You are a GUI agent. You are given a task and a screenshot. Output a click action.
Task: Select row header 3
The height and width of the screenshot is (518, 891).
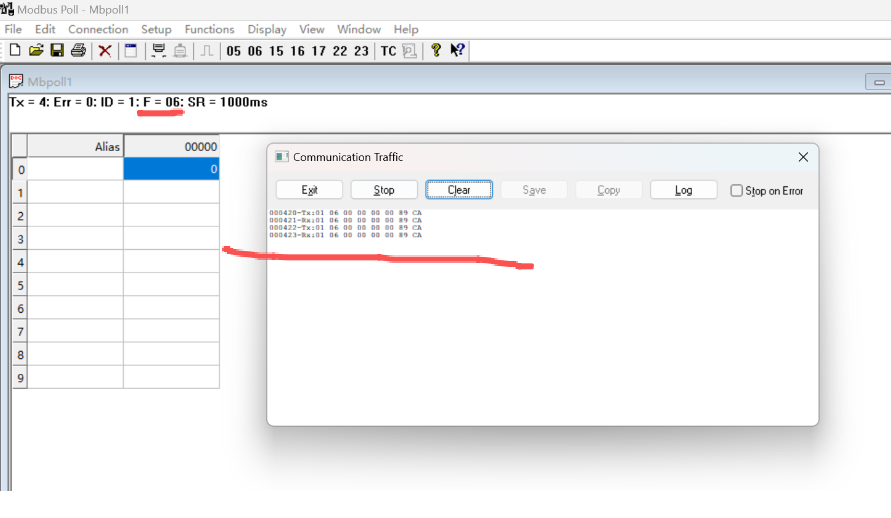(x=20, y=239)
